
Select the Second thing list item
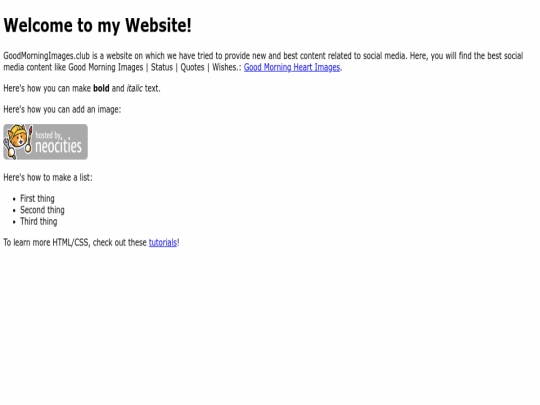(x=42, y=210)
